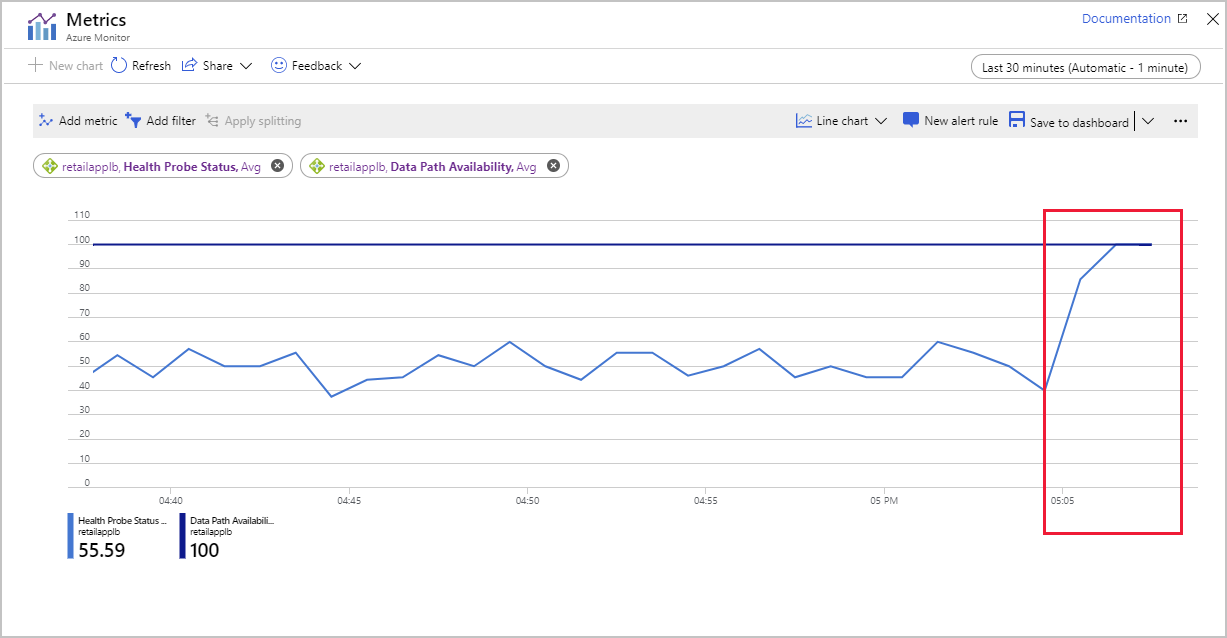Click the Save to dashboard disk icon
Viewport: 1227px width, 638px height.
[x=1017, y=121]
